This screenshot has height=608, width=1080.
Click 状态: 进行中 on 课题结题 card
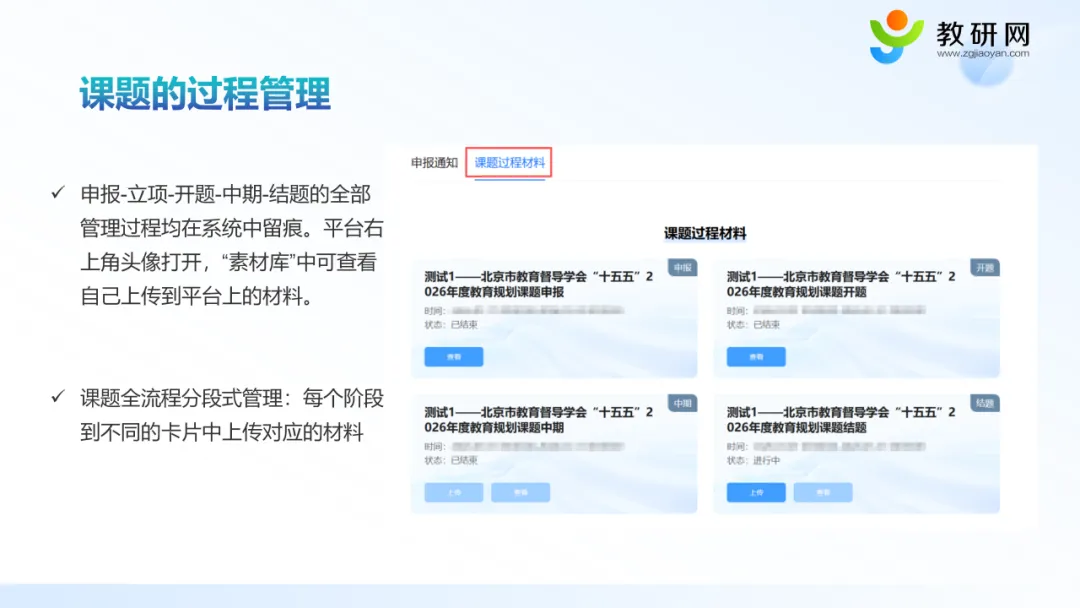click(754, 460)
